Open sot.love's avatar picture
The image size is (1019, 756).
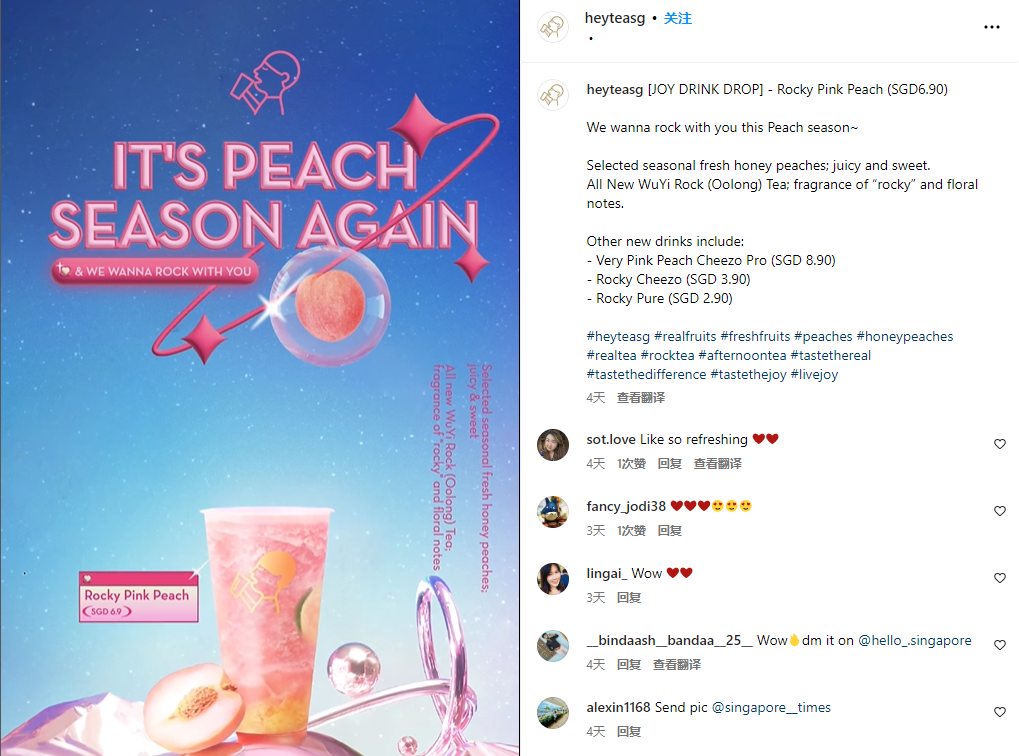[x=553, y=445]
